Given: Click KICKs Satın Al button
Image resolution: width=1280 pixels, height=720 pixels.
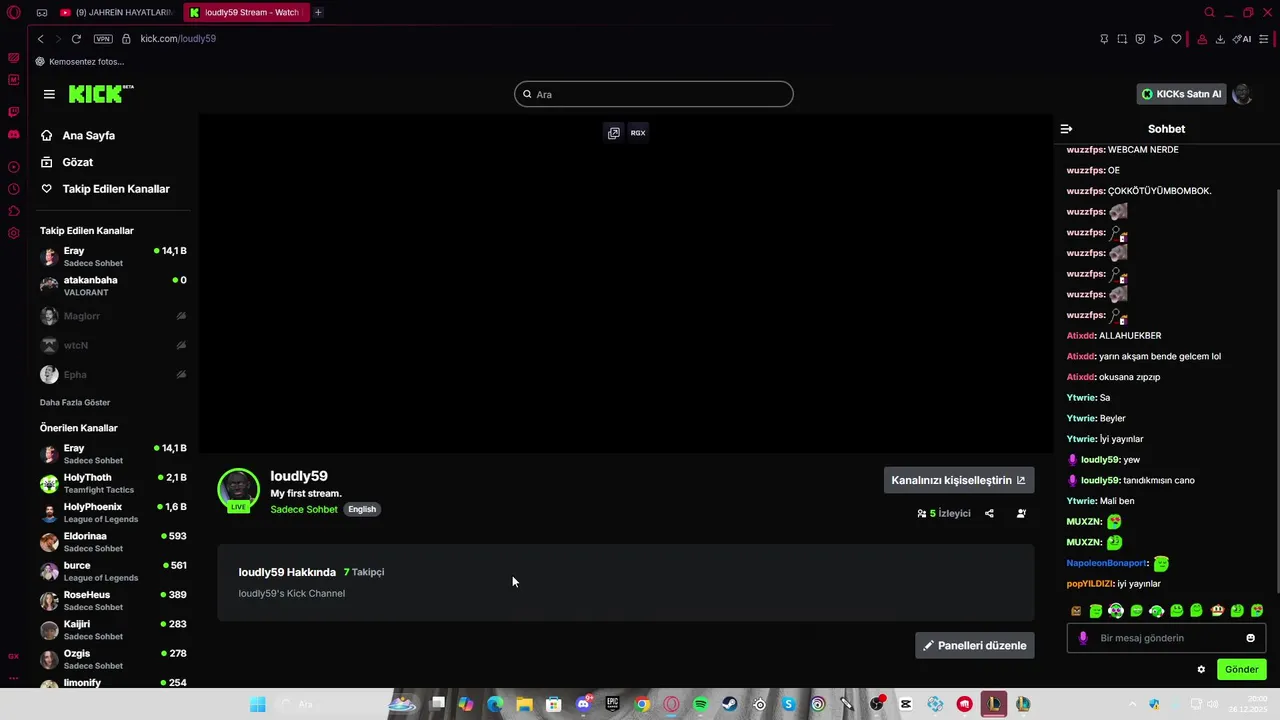Looking at the screenshot, I should [x=1181, y=94].
